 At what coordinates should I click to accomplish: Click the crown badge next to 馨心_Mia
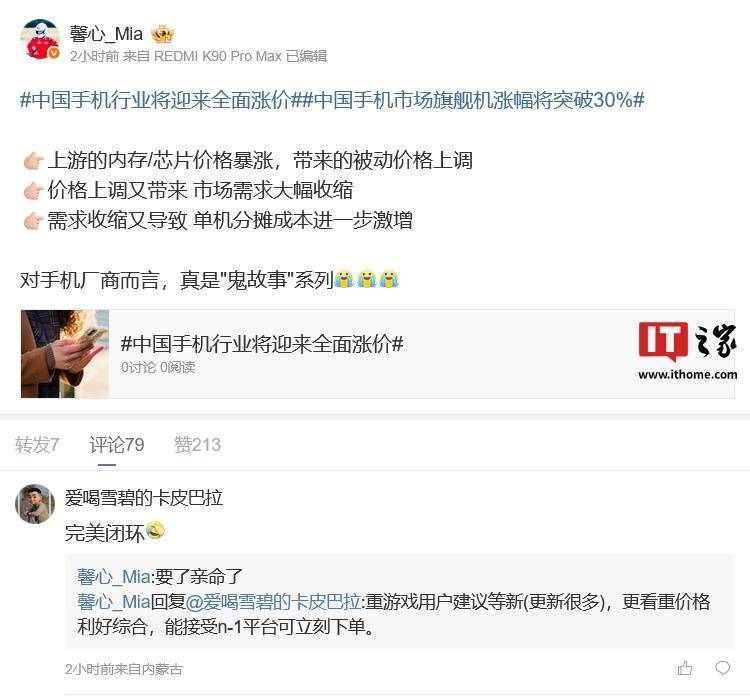(x=162, y=34)
